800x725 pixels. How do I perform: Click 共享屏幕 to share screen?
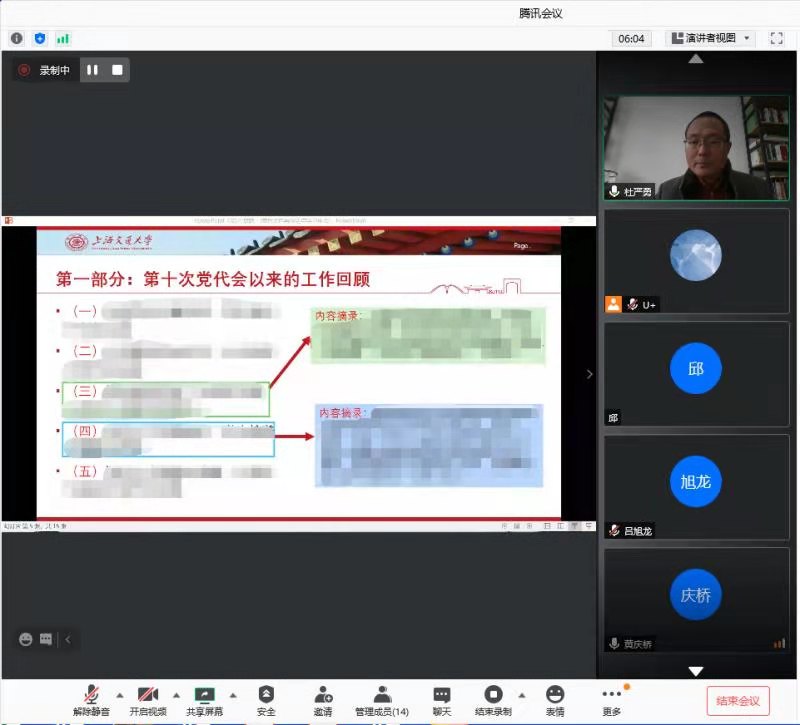[205, 700]
